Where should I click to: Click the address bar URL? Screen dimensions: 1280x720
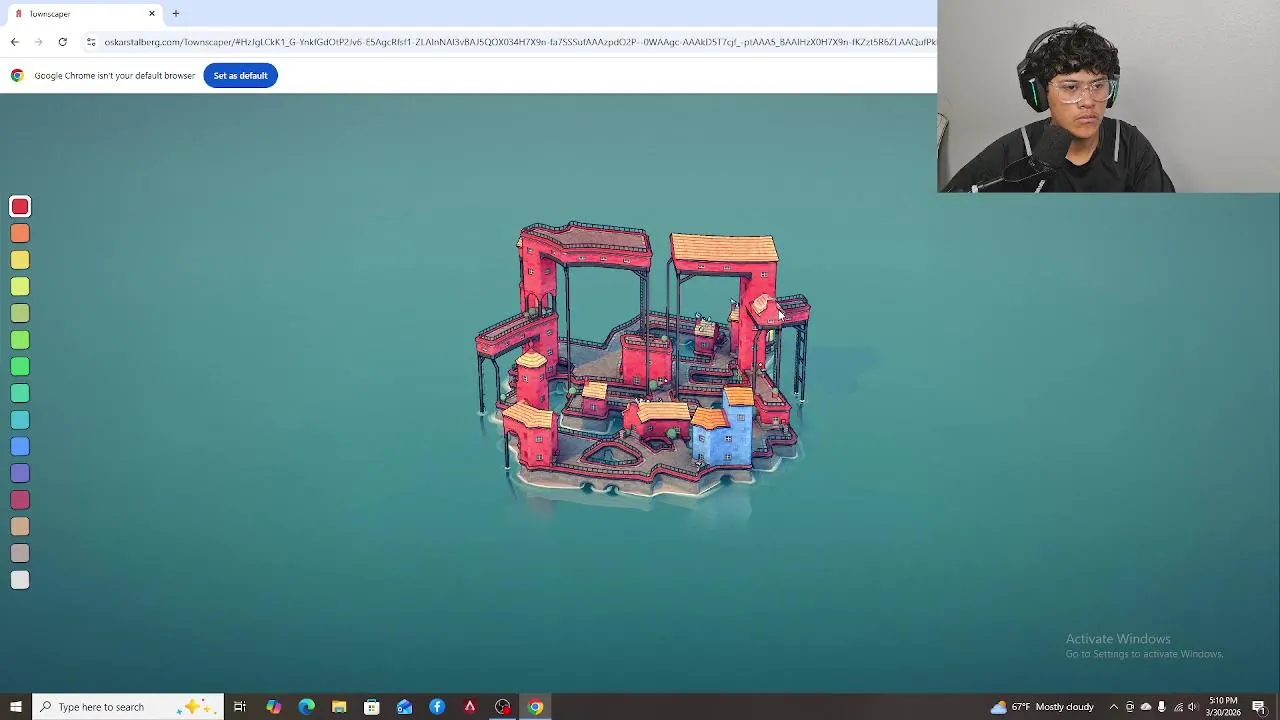(x=520, y=42)
